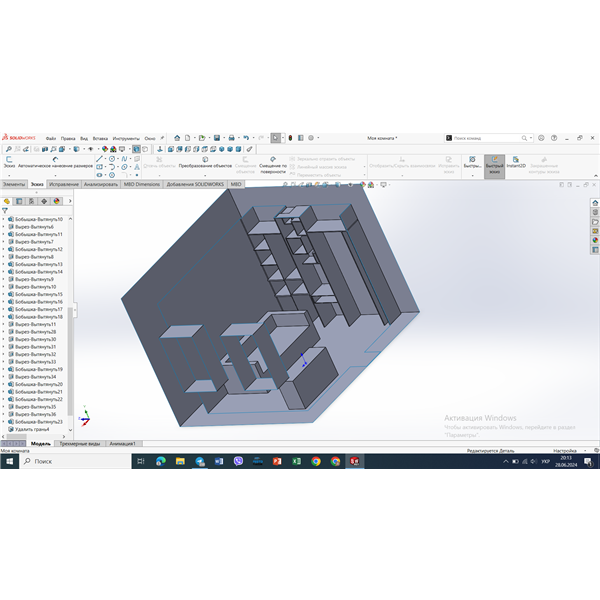Open Microsoft Word from the taskbar
Image resolution: width=600 pixels, height=600 pixels.
[219, 461]
